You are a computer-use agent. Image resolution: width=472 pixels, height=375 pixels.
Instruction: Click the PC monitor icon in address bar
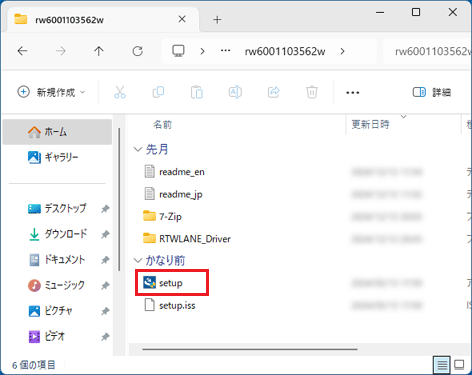(178, 51)
